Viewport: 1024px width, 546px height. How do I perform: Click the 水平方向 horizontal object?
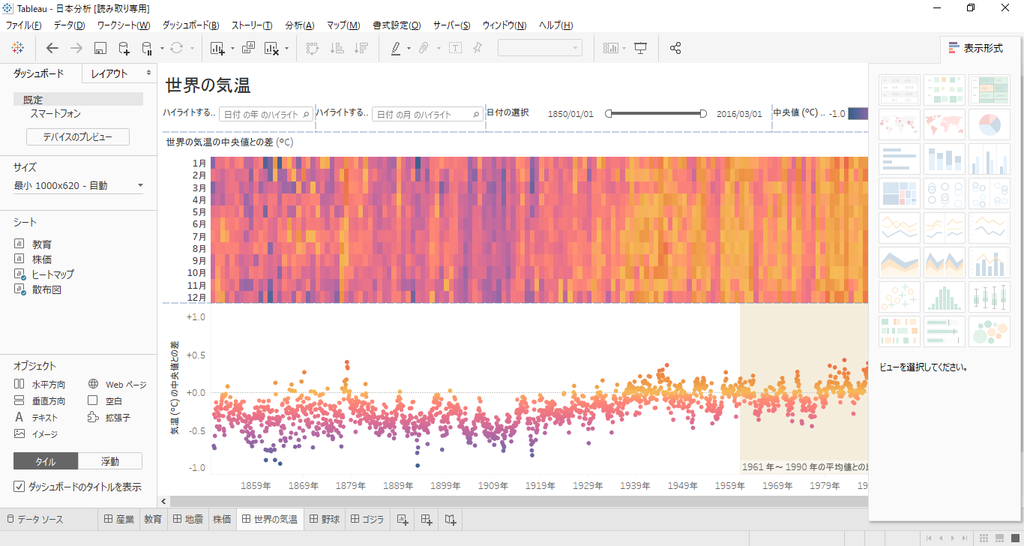40,385
